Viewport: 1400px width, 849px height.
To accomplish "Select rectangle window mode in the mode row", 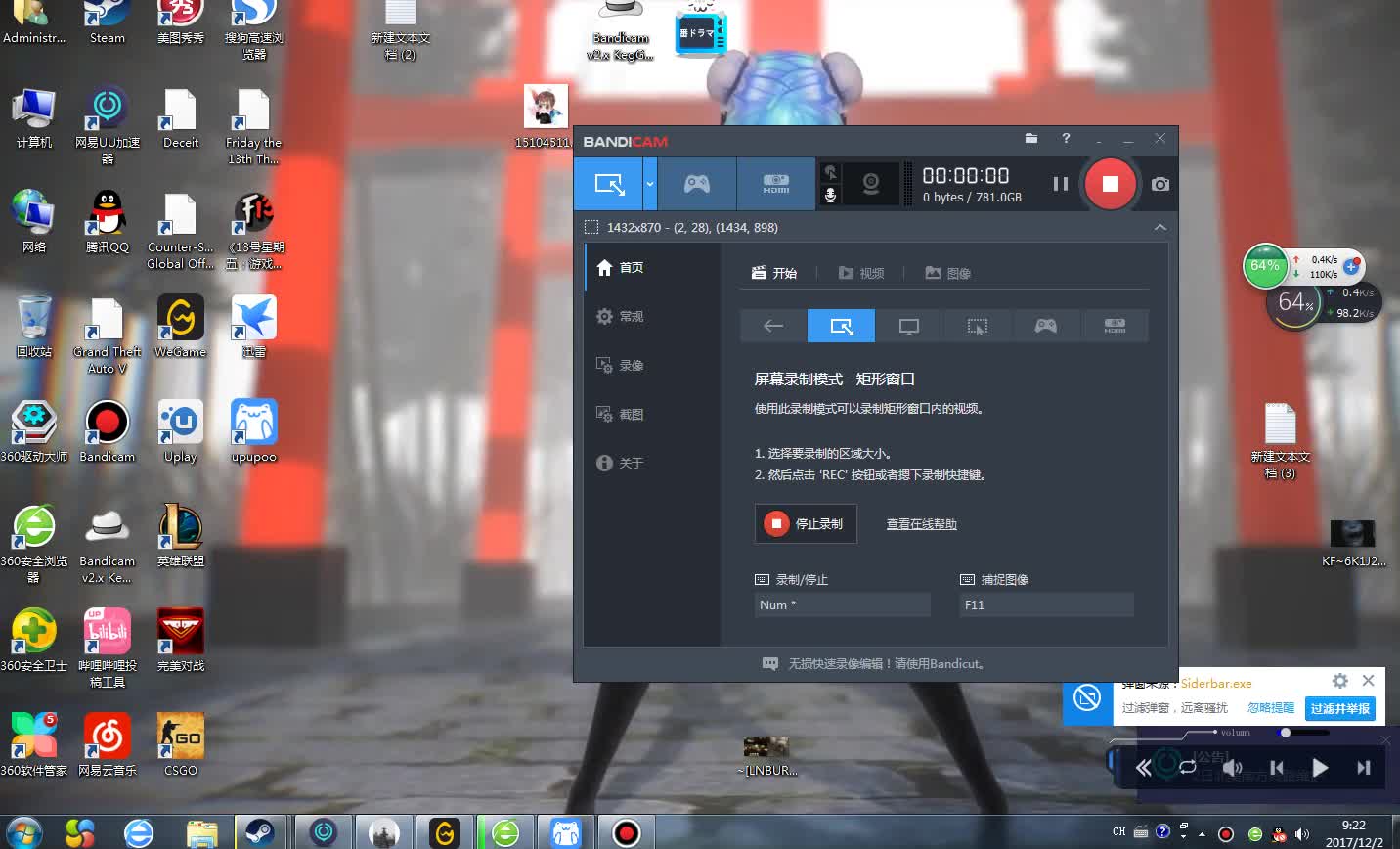I will click(841, 326).
